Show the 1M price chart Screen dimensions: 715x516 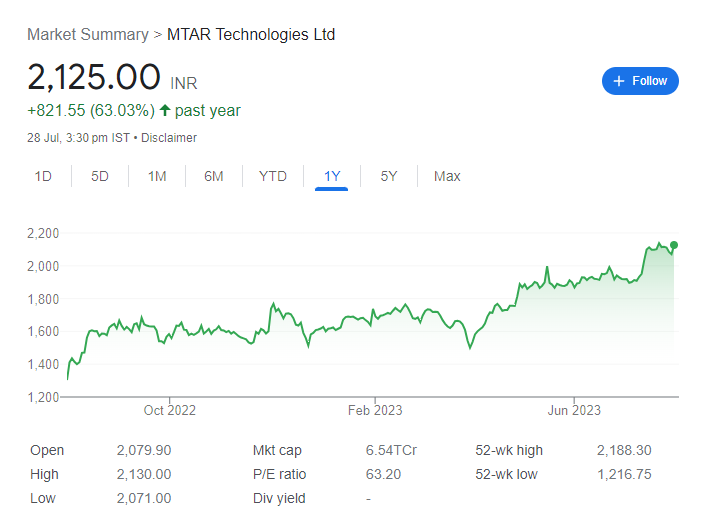pos(157,176)
